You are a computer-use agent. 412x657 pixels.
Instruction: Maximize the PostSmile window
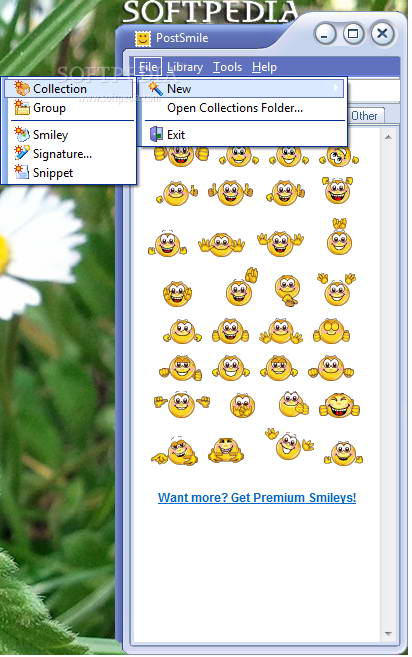[x=353, y=34]
